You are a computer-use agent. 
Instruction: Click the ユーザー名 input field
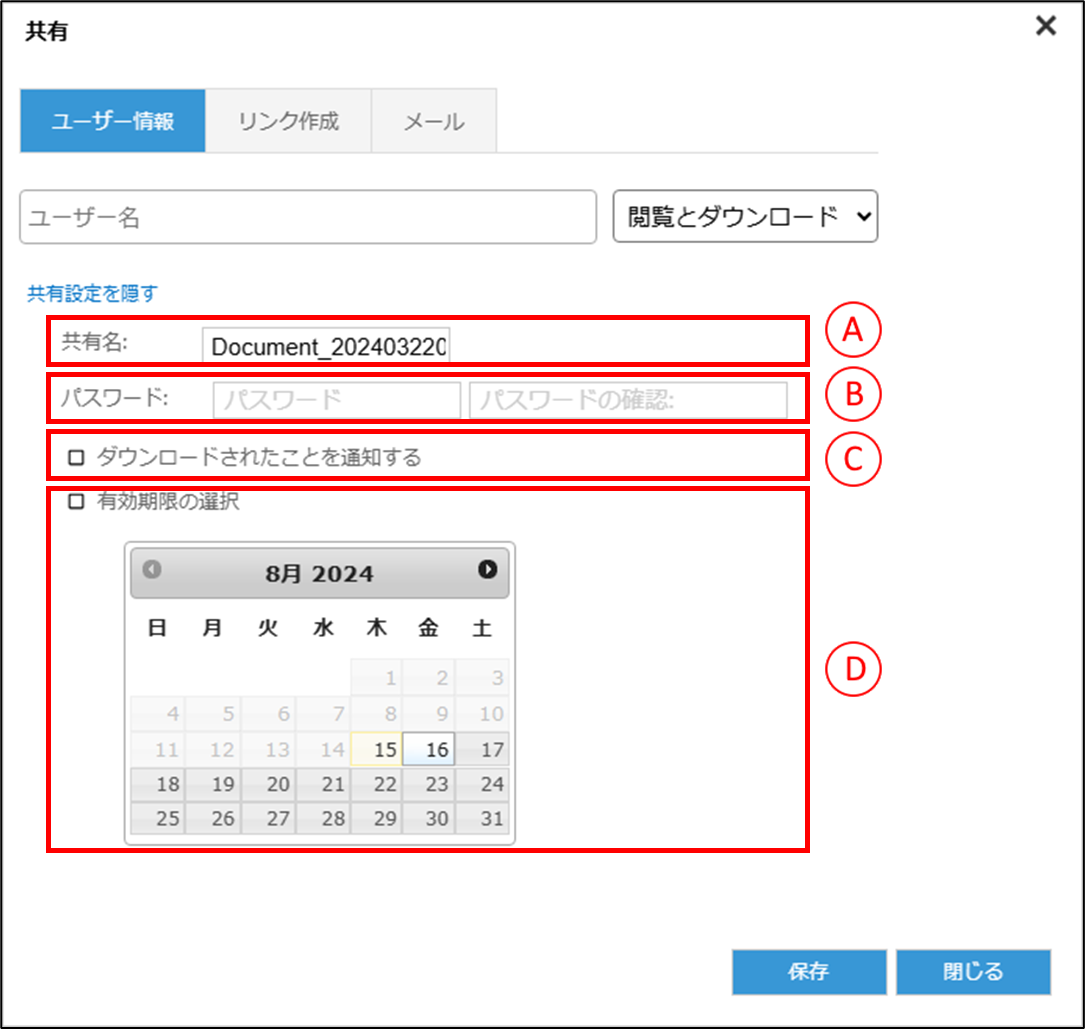[308, 217]
